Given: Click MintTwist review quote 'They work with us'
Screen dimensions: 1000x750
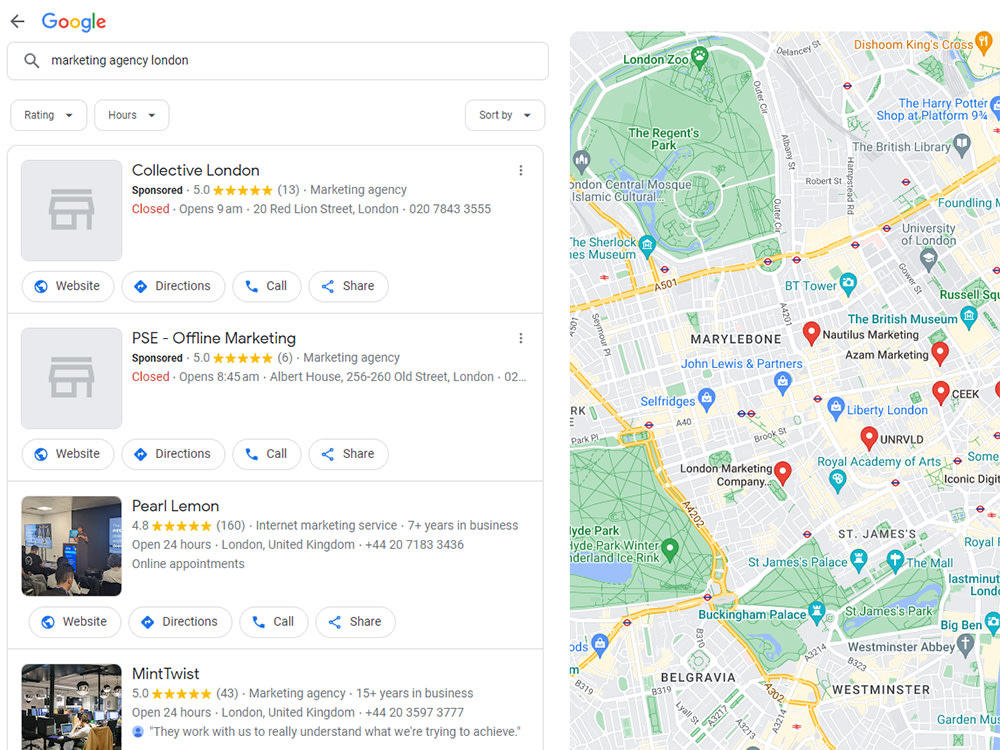Looking at the screenshot, I should coord(334,732).
